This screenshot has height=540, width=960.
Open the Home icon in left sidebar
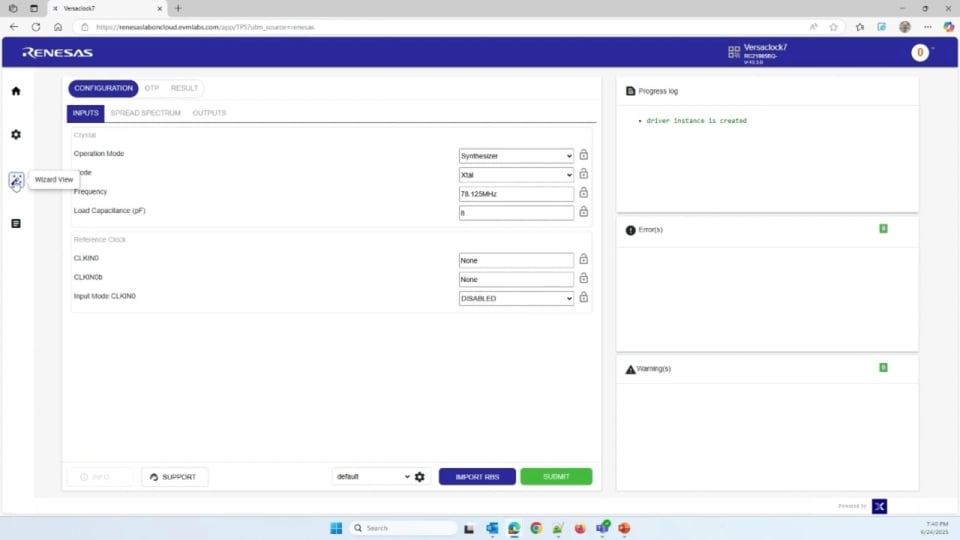click(16, 91)
